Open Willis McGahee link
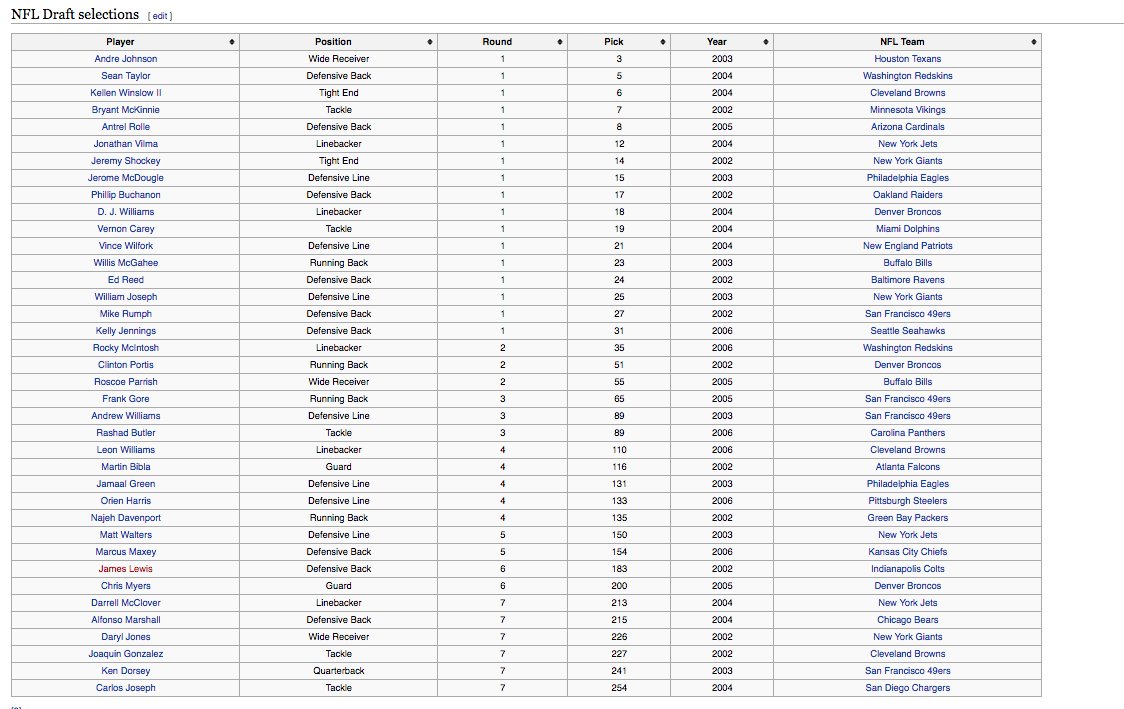The width and height of the screenshot is (1124, 709). [x=125, y=263]
